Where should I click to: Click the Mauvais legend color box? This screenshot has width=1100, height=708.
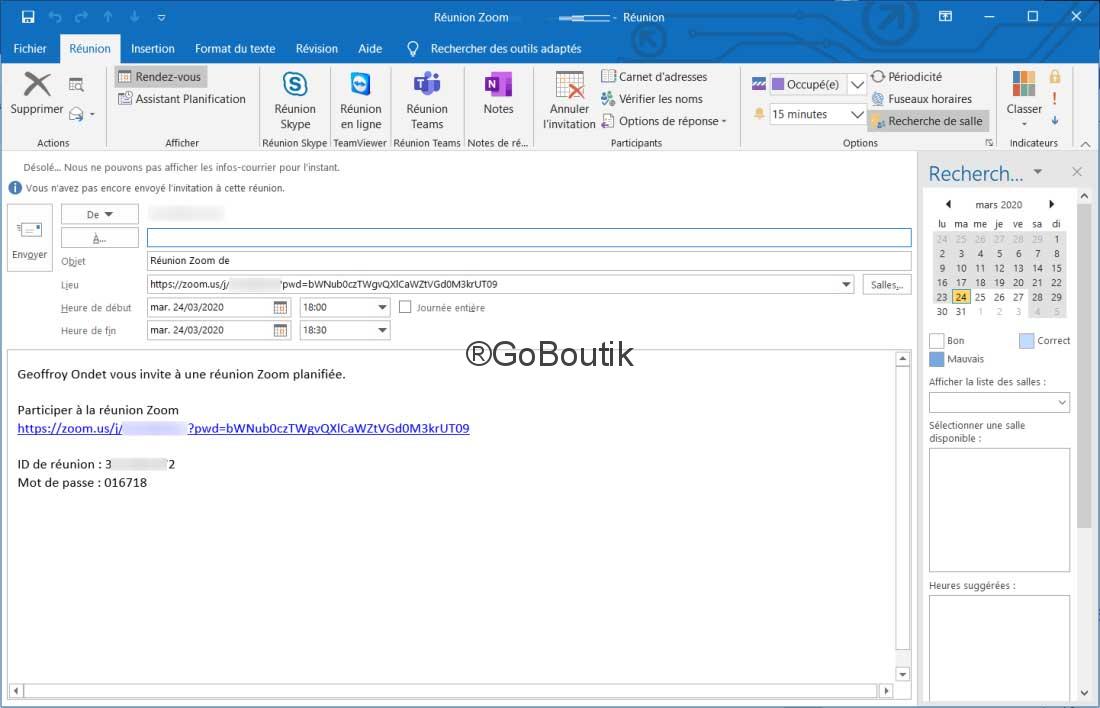936,359
